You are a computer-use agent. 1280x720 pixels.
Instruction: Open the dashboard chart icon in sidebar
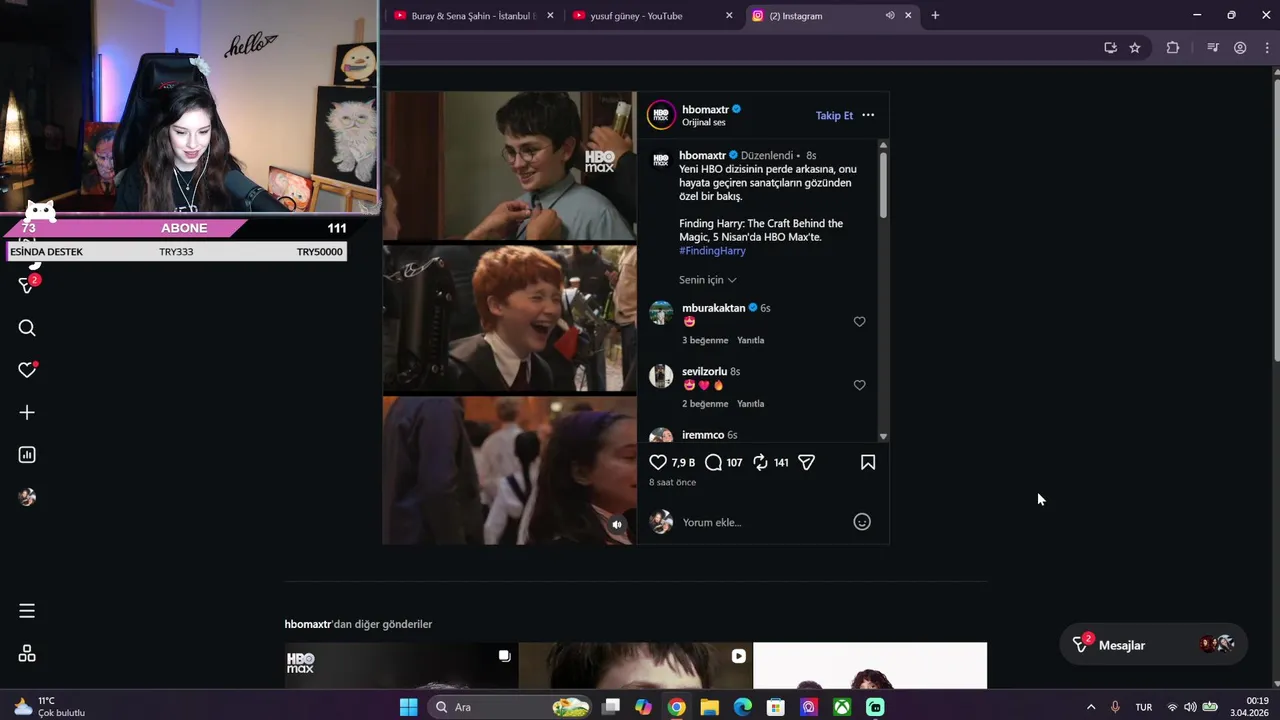coord(27,455)
